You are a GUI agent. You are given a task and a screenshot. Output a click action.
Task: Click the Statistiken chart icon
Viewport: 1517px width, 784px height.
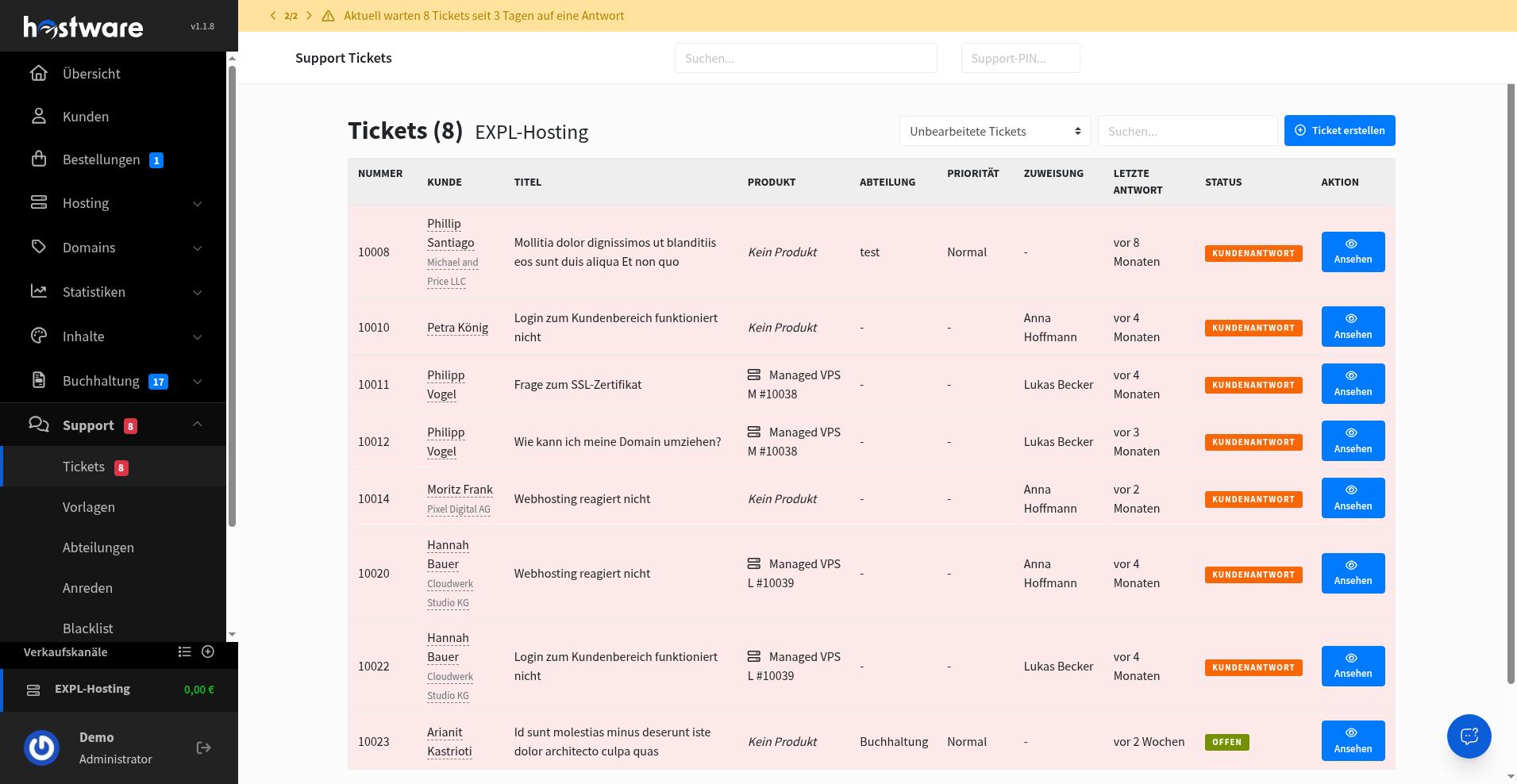coord(38,291)
